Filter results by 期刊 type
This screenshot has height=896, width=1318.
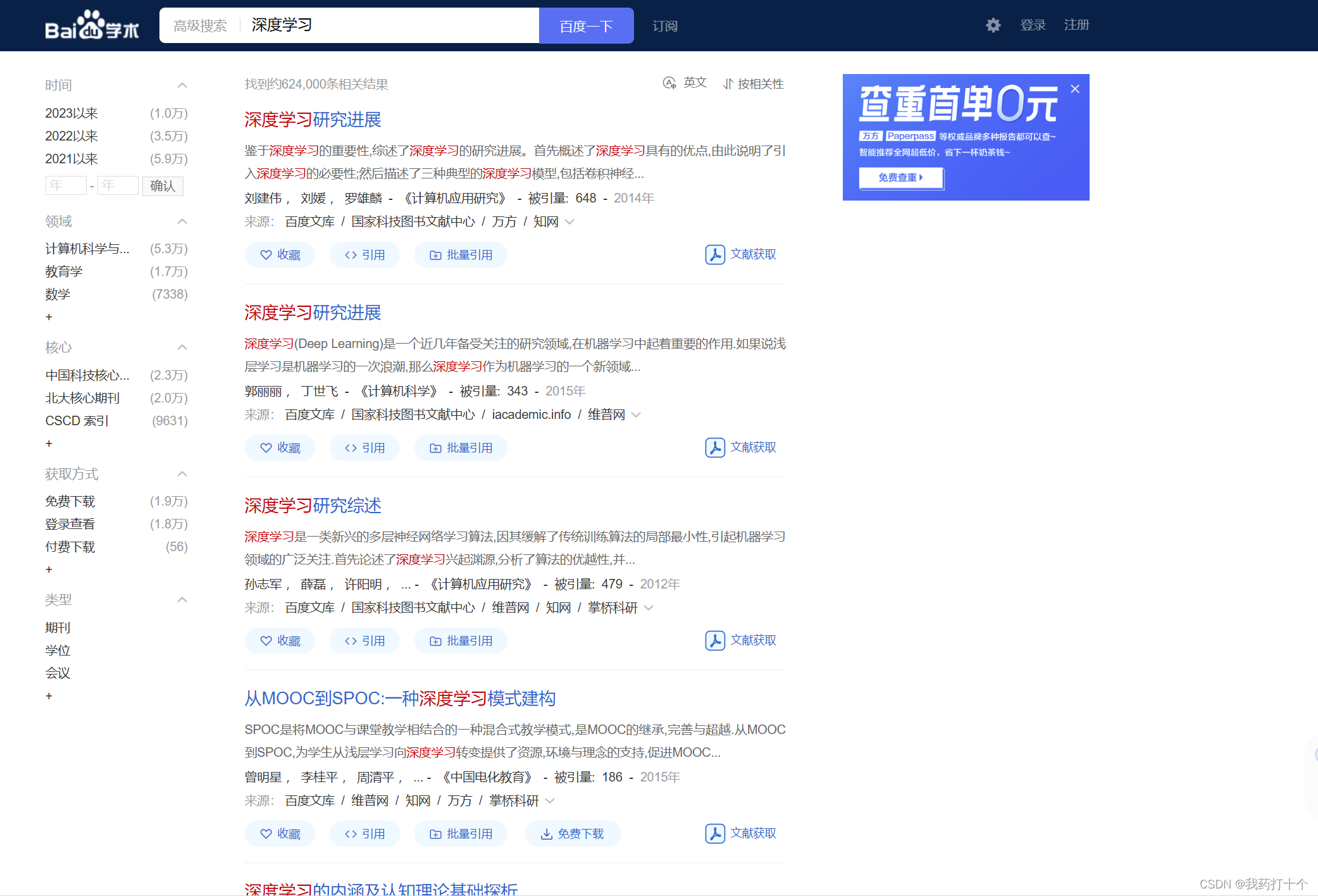click(58, 628)
